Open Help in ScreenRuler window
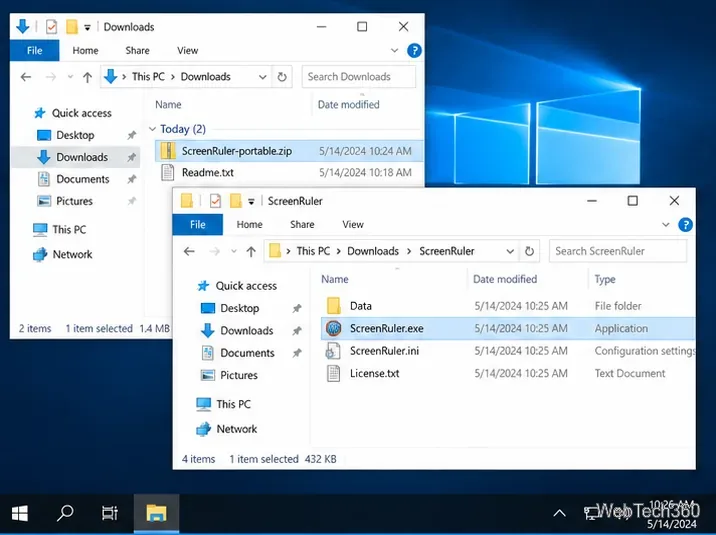The image size is (716, 535). coord(685,225)
